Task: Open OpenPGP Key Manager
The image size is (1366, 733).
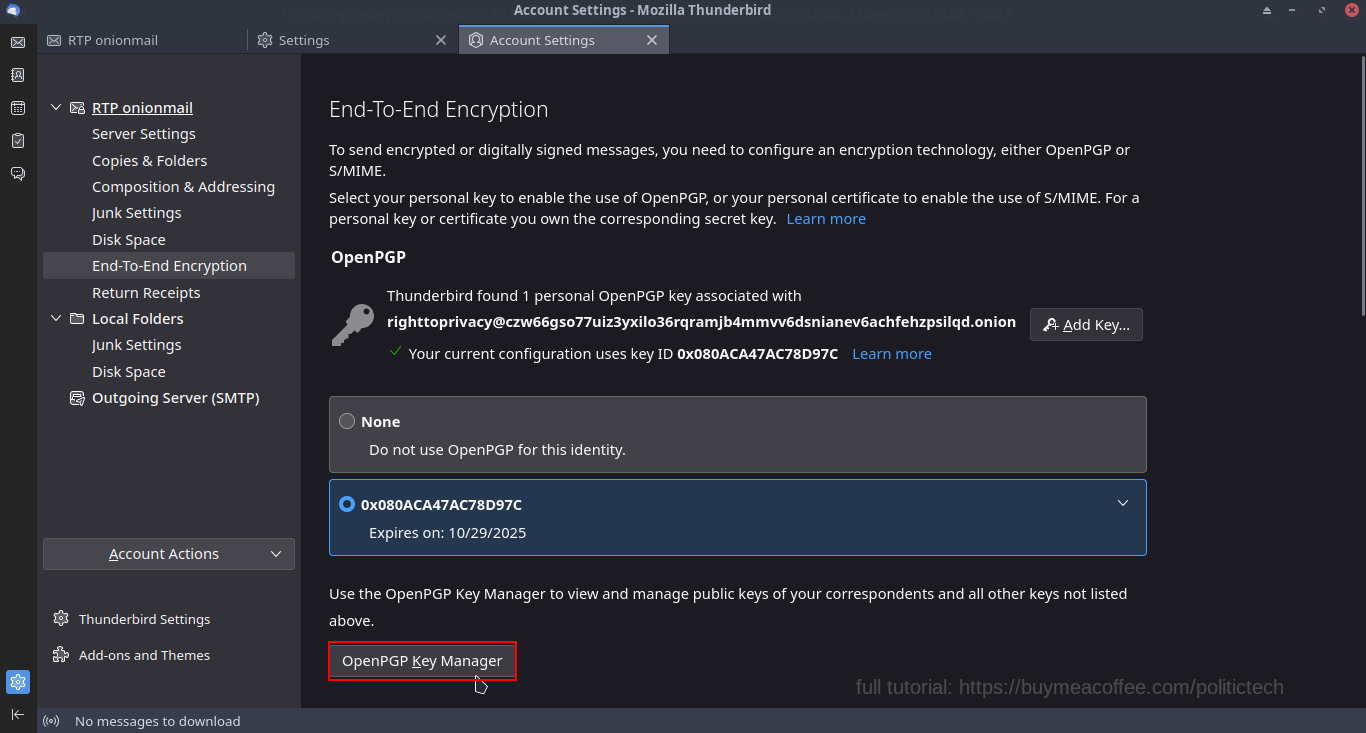Action: click(x=422, y=661)
